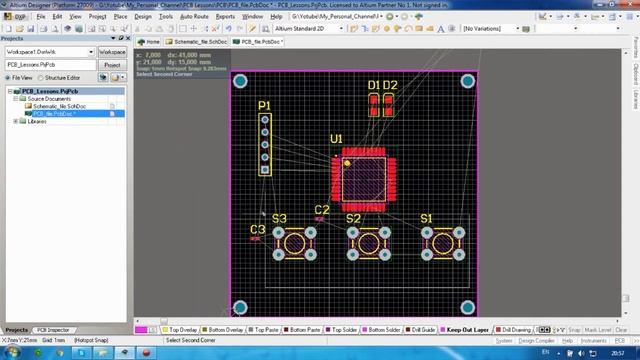
Task: Select the Structure Editor radio button
Action: click(40, 78)
